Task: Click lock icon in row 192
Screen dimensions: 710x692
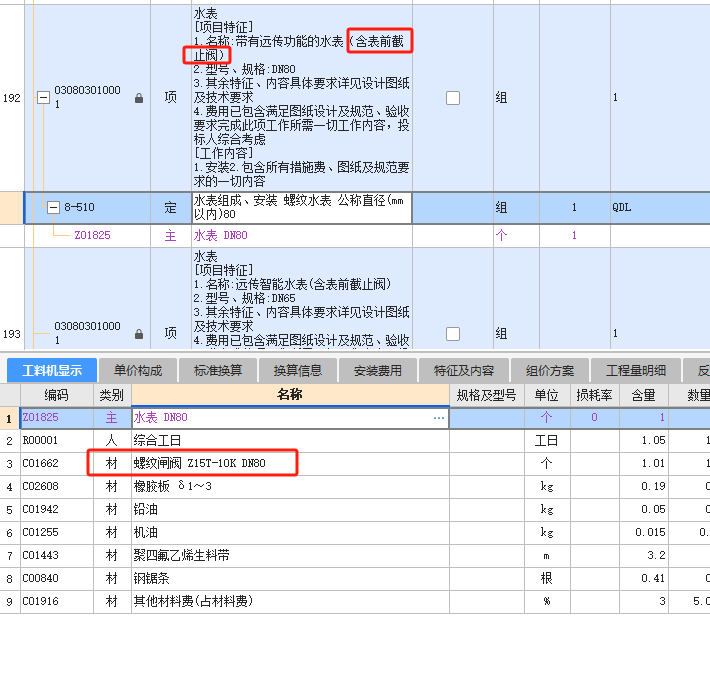Action: pyautogui.click(x=139, y=98)
